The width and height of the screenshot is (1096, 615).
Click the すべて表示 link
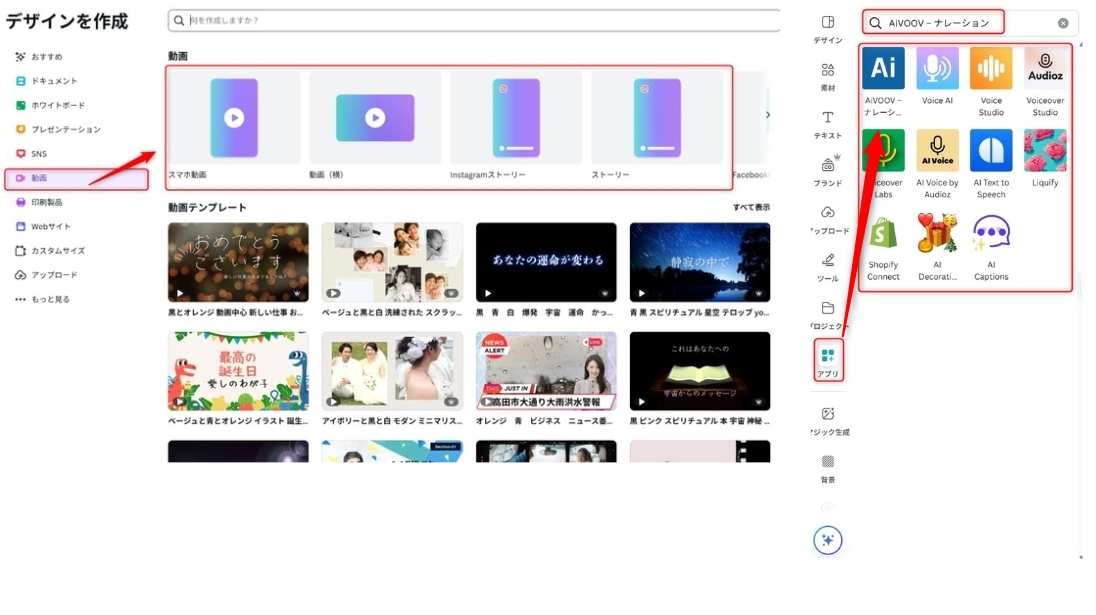point(751,207)
